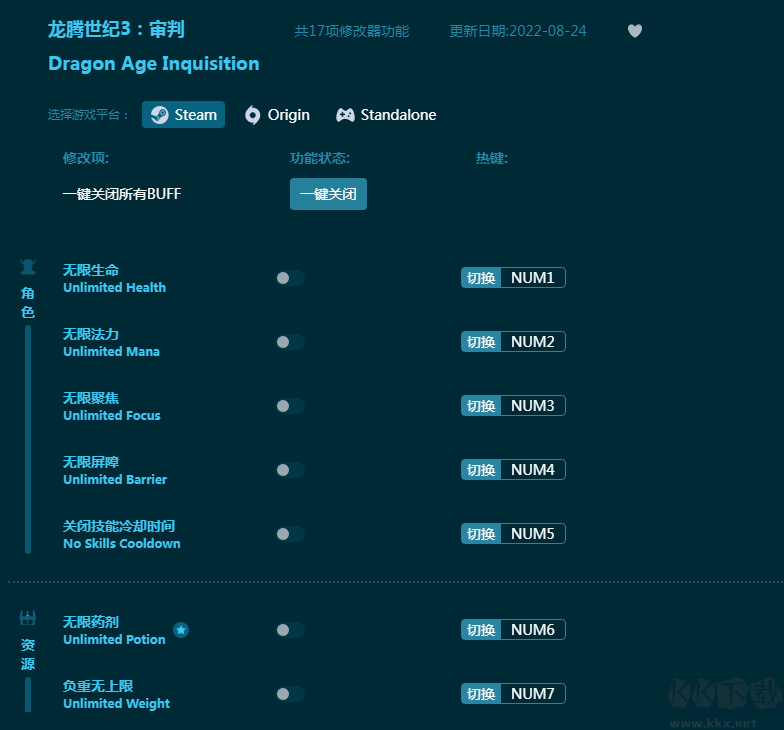Image resolution: width=784 pixels, height=730 pixels.
Task: Click the resources chest section icon
Action: click(x=28, y=618)
